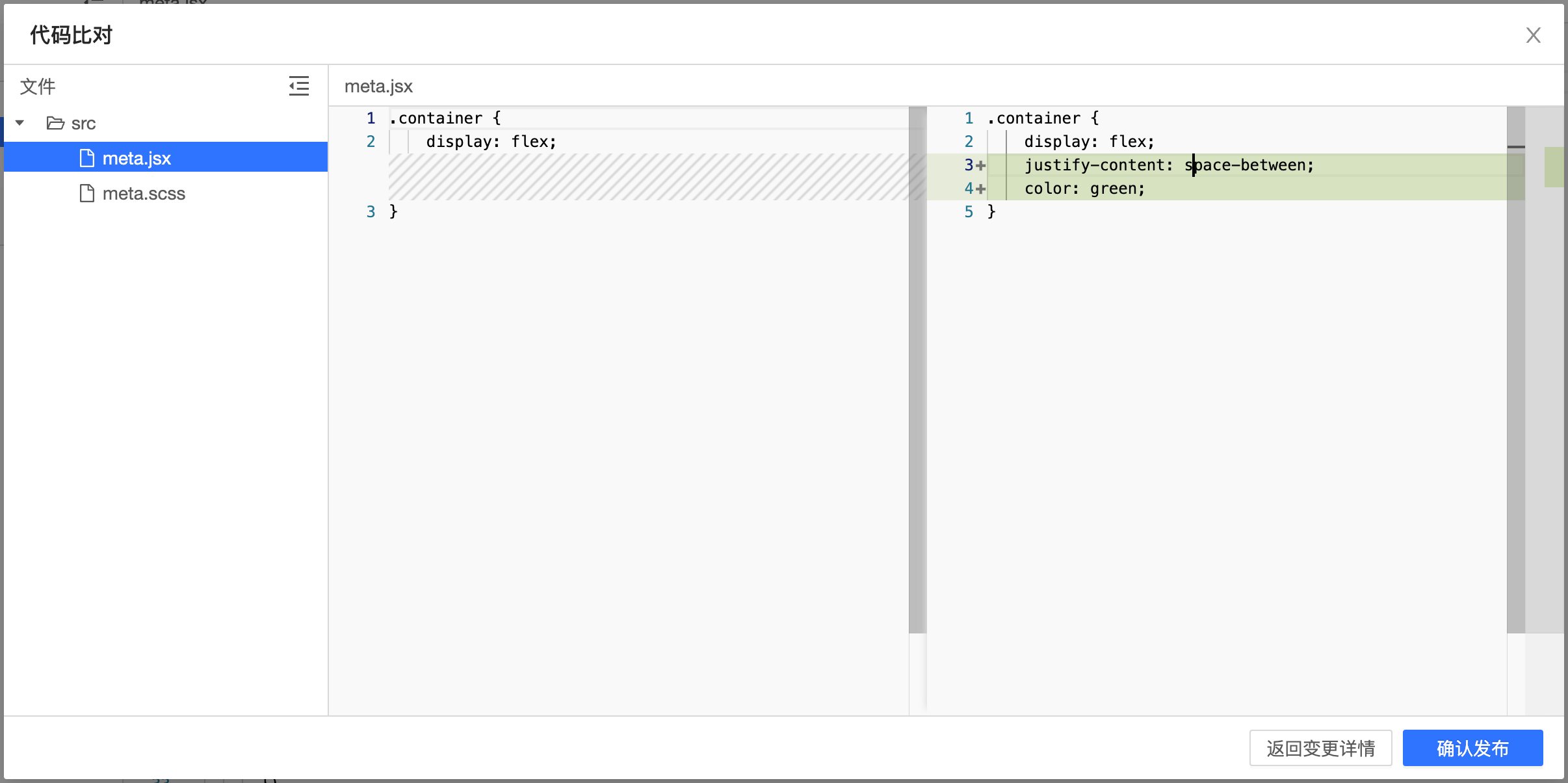Click the confirm publish button
This screenshot has height=783, width=1568.
pyautogui.click(x=1472, y=748)
